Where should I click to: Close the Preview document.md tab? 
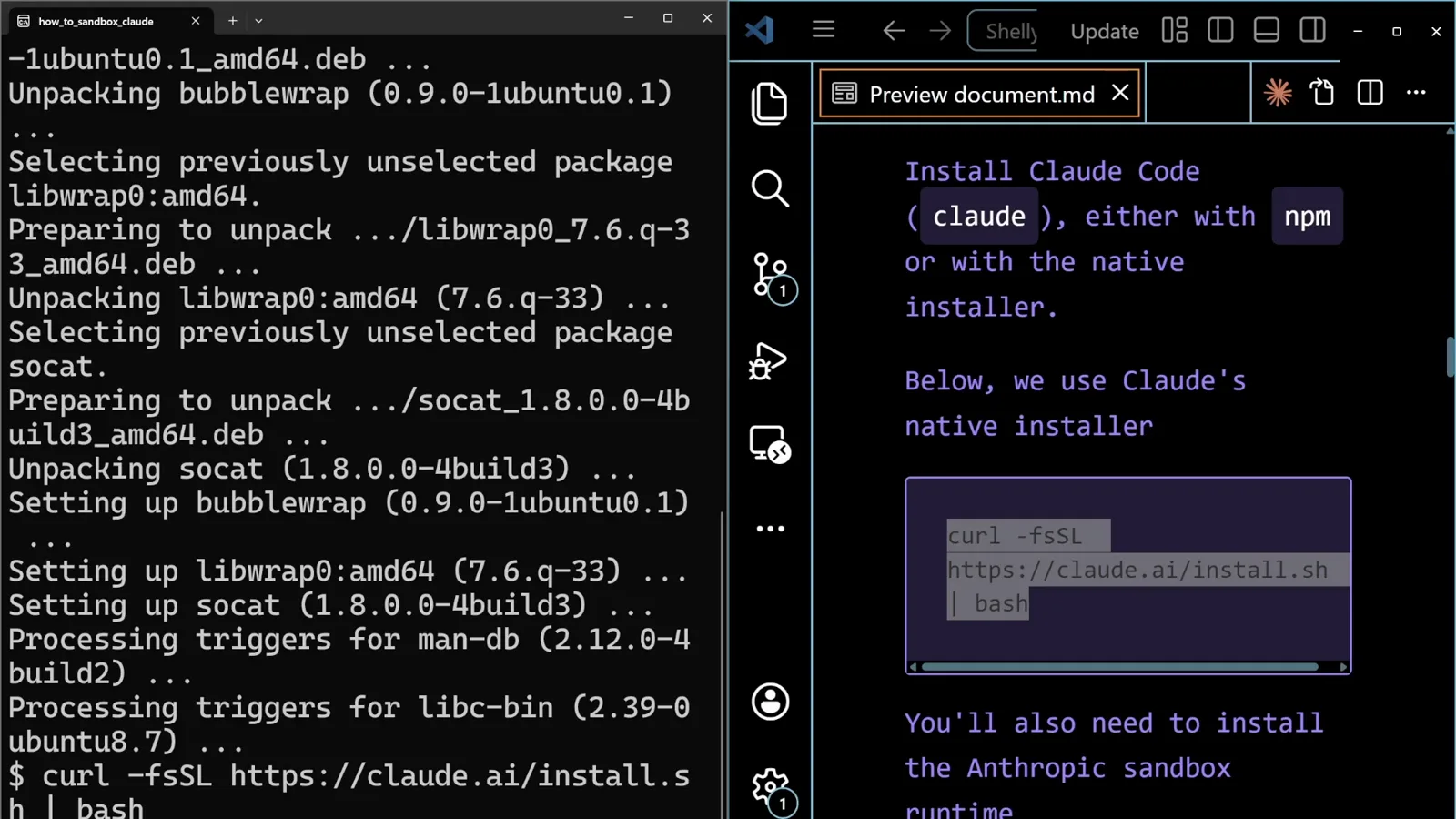1120,93
